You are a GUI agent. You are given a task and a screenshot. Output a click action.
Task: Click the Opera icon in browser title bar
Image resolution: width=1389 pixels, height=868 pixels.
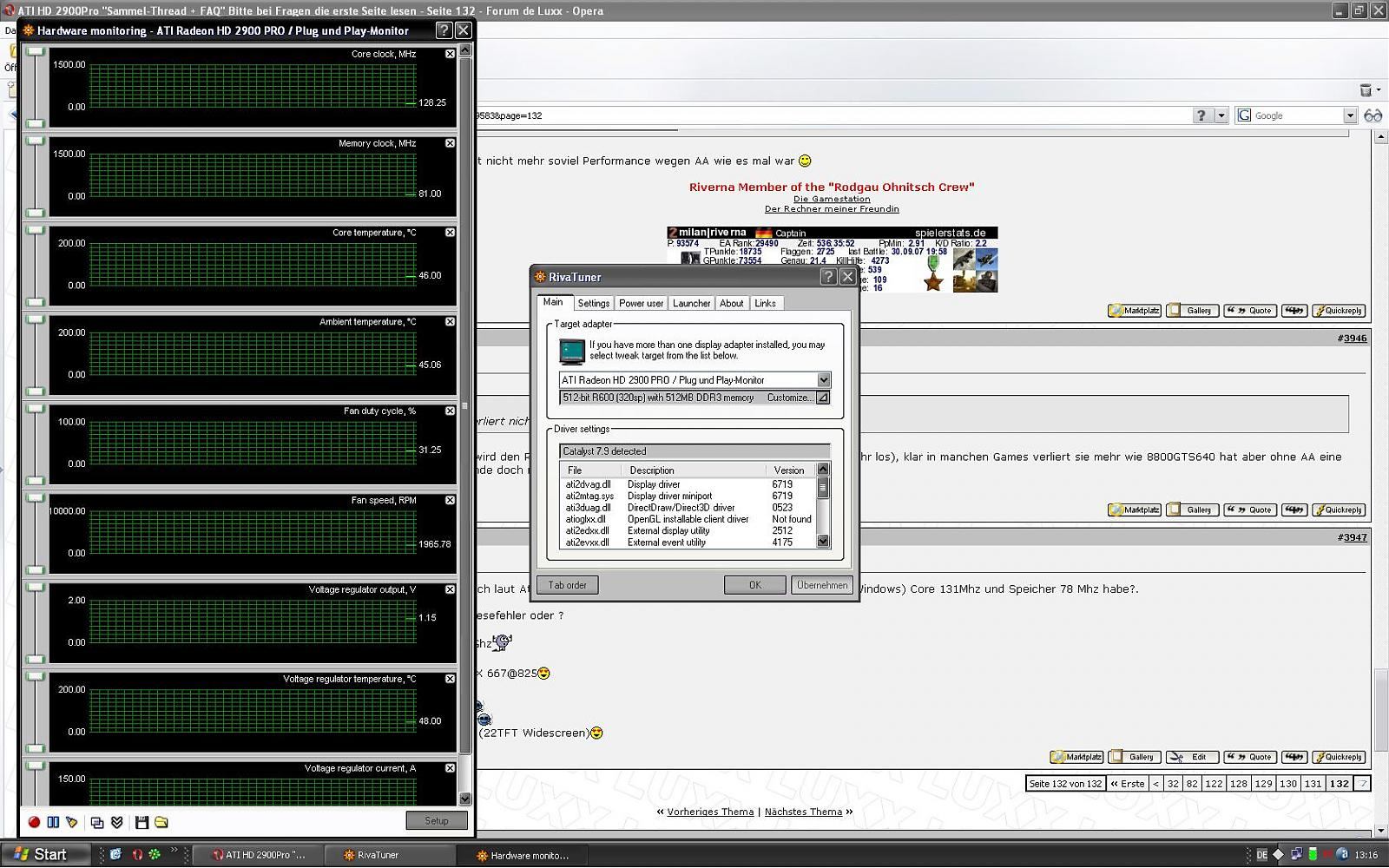(10, 10)
